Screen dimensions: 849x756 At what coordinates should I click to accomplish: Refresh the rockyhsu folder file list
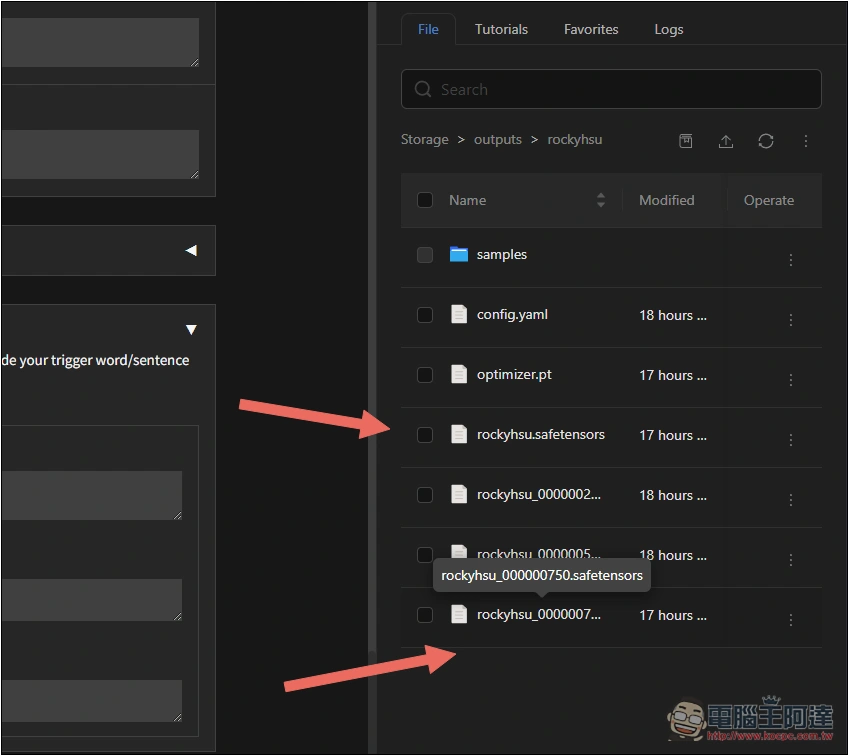[766, 141]
